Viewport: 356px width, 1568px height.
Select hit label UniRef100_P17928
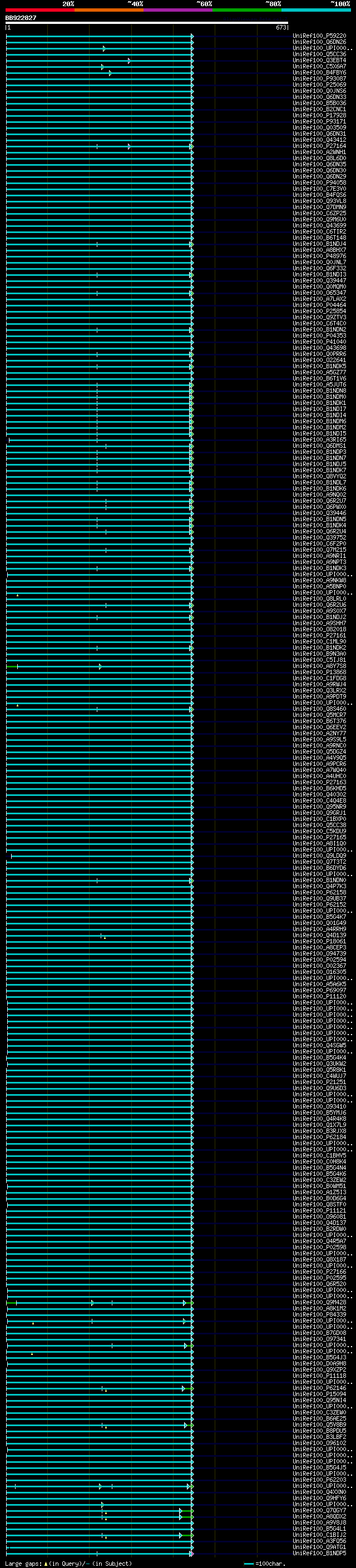pyautogui.click(x=319, y=115)
